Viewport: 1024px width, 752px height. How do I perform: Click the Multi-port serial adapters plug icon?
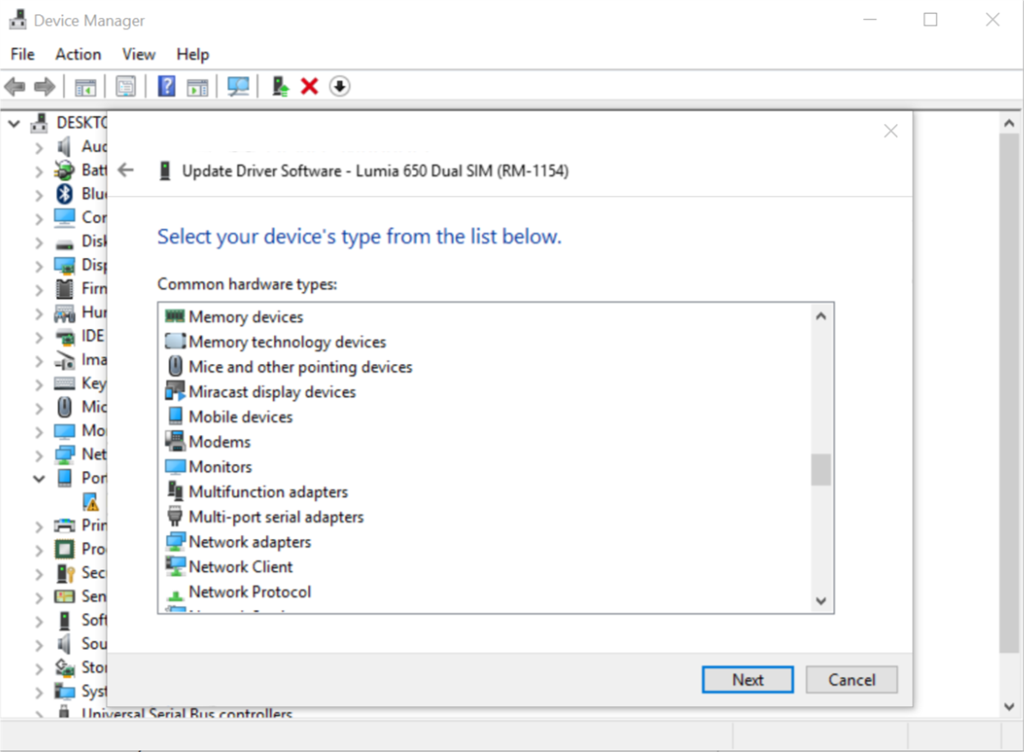pos(175,516)
